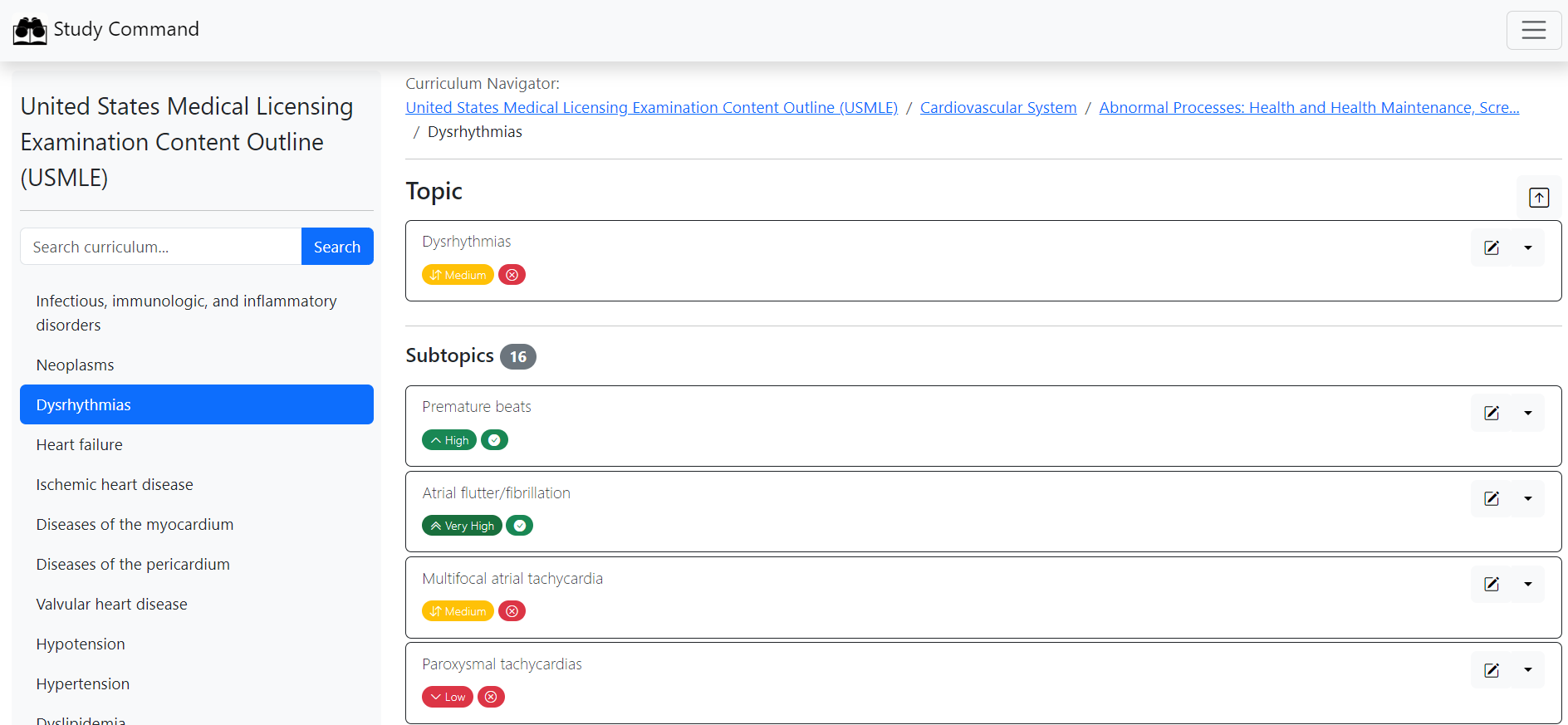Viewport: 1568px width, 725px height.
Task: Open the hamburger navigation menu
Action: [1533, 31]
